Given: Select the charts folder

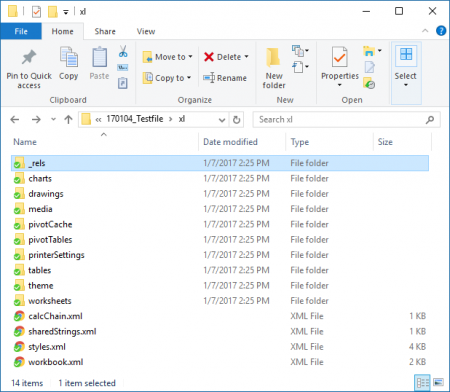Looking at the screenshot, I should tap(220, 178).
